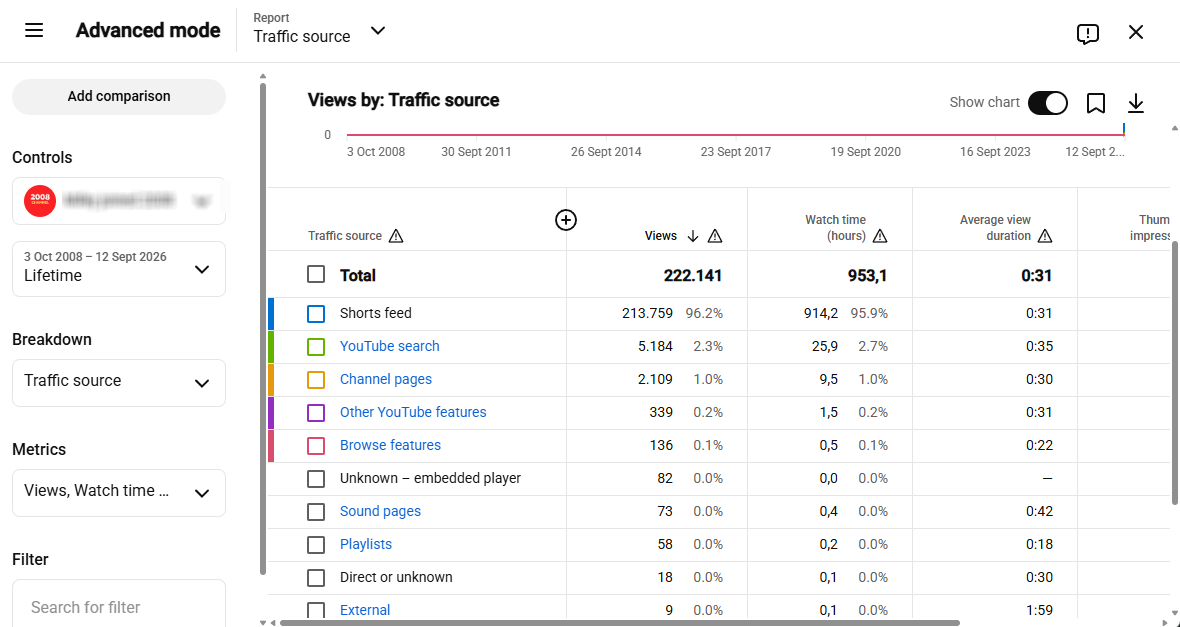Download the report via the download arrow icon
Screen dimensions: 1180x627
pos(1136,103)
